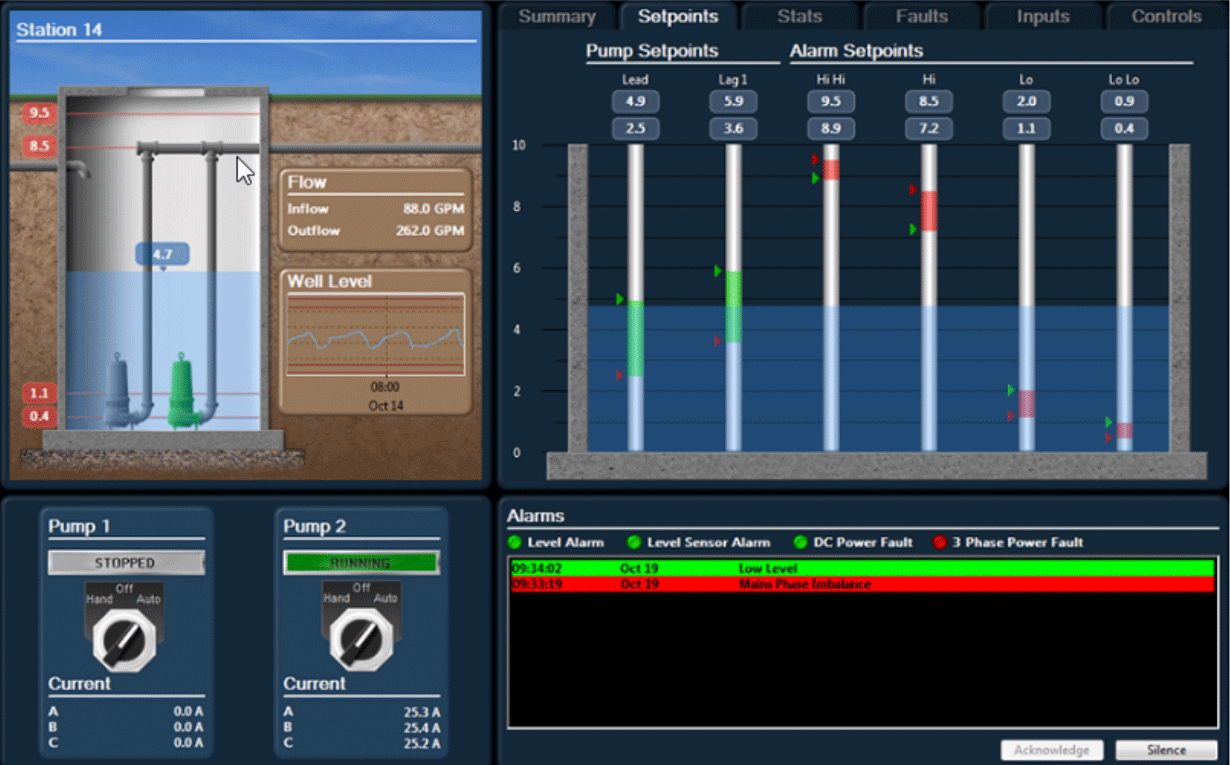The height and width of the screenshot is (765, 1230).
Task: Click the Acknowledge button
Action: coord(1051,749)
